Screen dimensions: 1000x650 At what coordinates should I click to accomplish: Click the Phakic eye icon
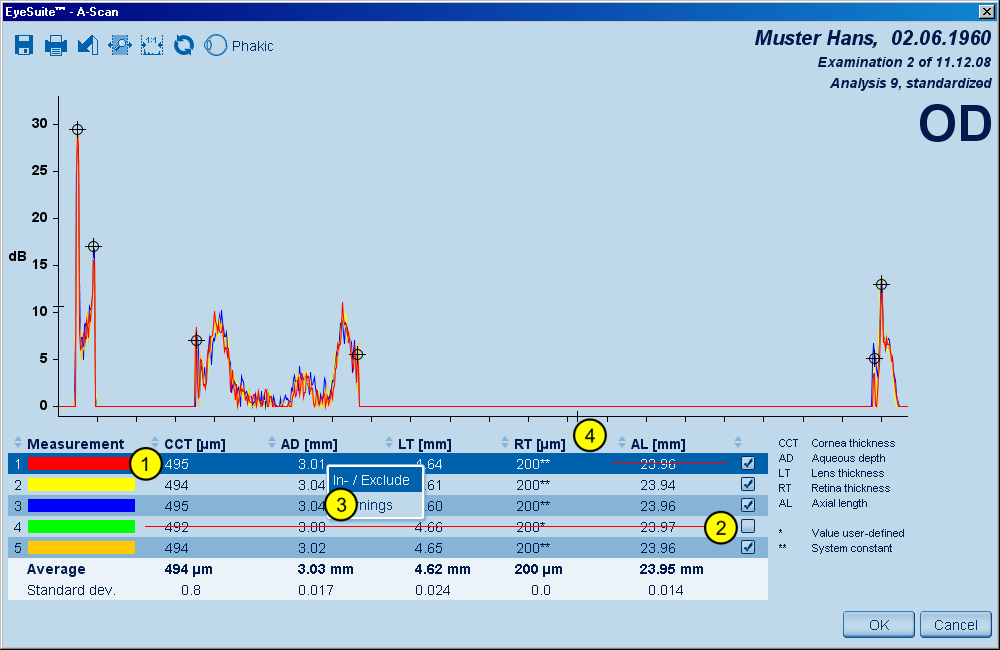[x=215, y=45]
